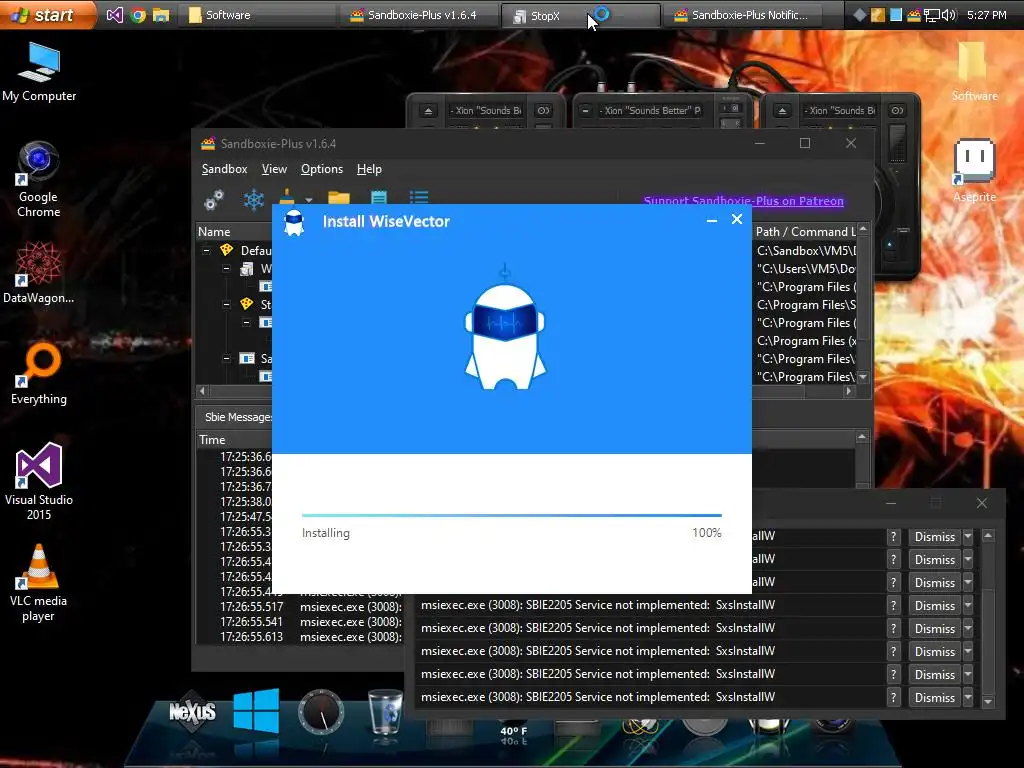
Task: Open the dropdown arrow beside the bottom Dismiss
Action: (x=968, y=697)
